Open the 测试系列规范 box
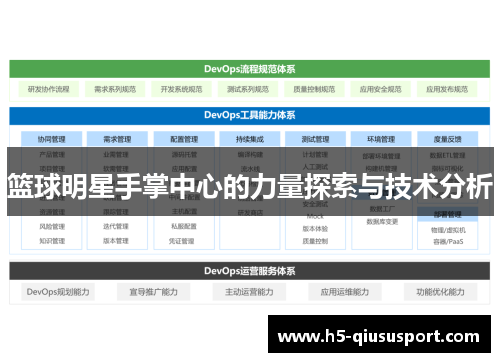This screenshot has width=500, height=362. coord(248,89)
